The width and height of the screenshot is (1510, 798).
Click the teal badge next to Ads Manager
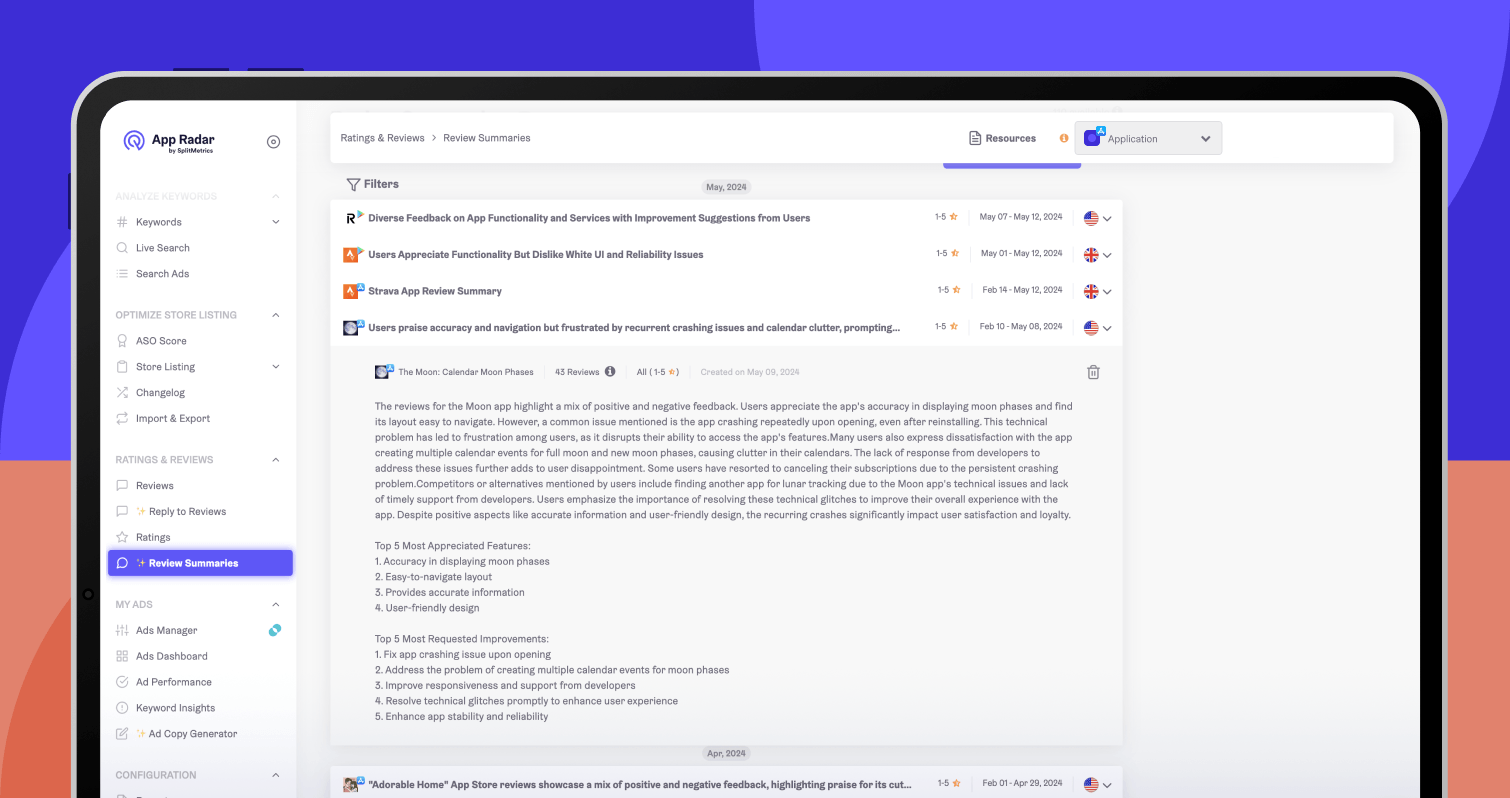(x=275, y=630)
